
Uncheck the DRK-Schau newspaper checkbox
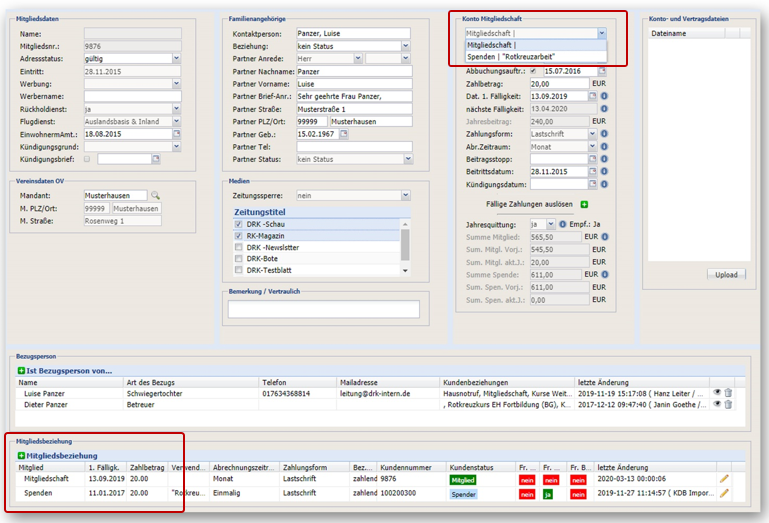point(238,224)
